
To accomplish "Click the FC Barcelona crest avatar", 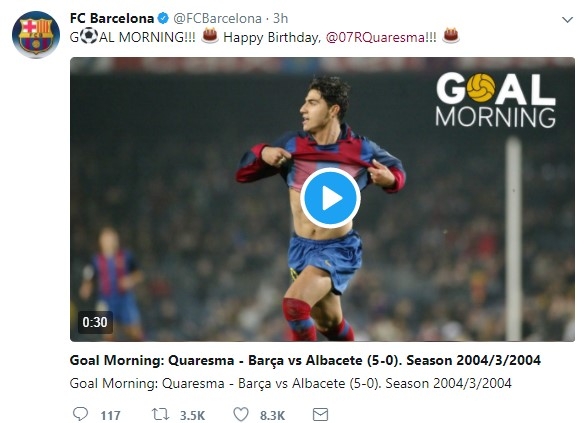I will 36,35.
